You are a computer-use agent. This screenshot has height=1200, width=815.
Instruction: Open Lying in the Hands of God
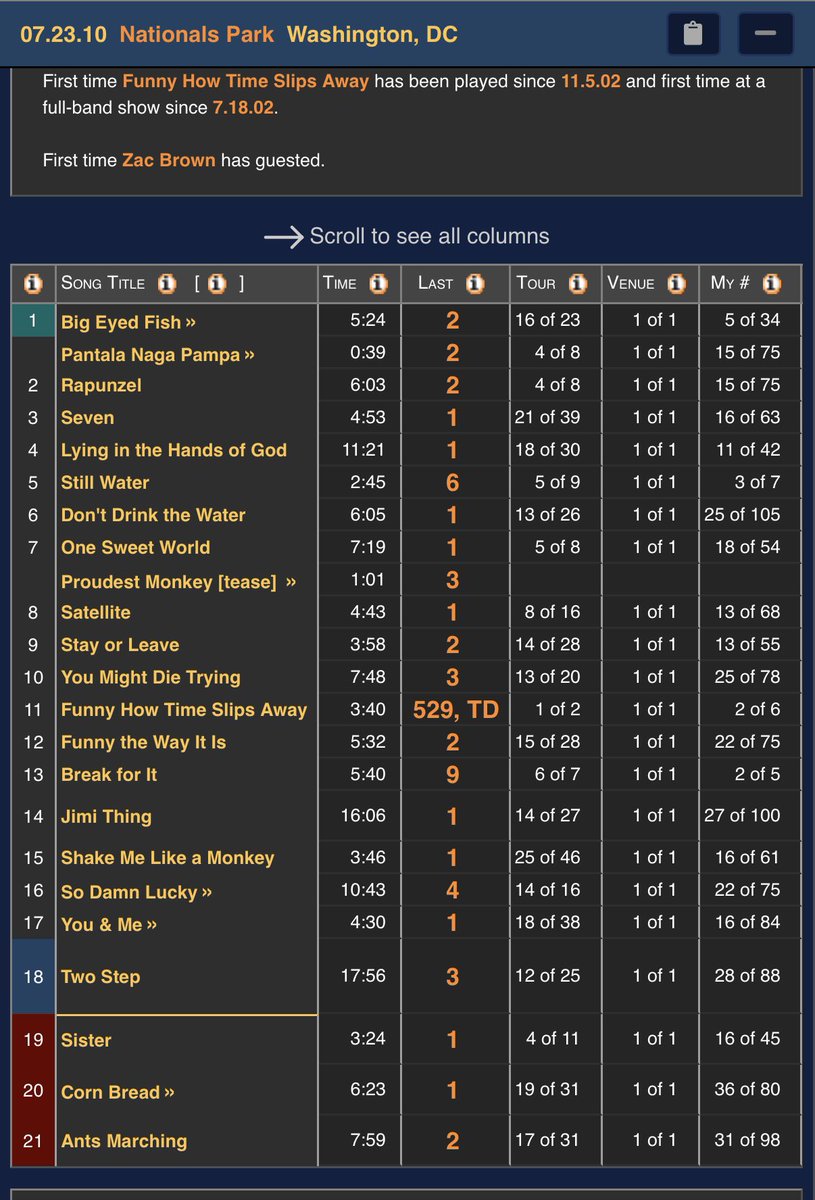[x=174, y=450]
